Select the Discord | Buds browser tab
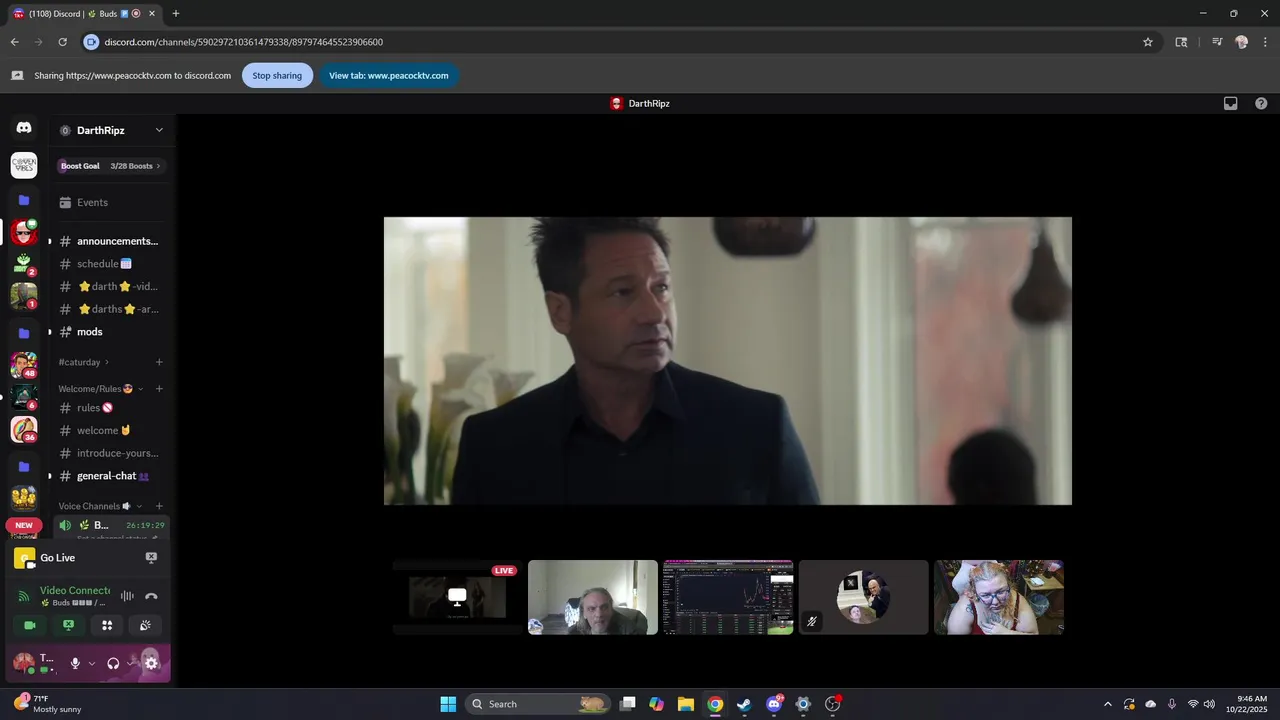Viewport: 1280px width, 720px height. click(85, 14)
